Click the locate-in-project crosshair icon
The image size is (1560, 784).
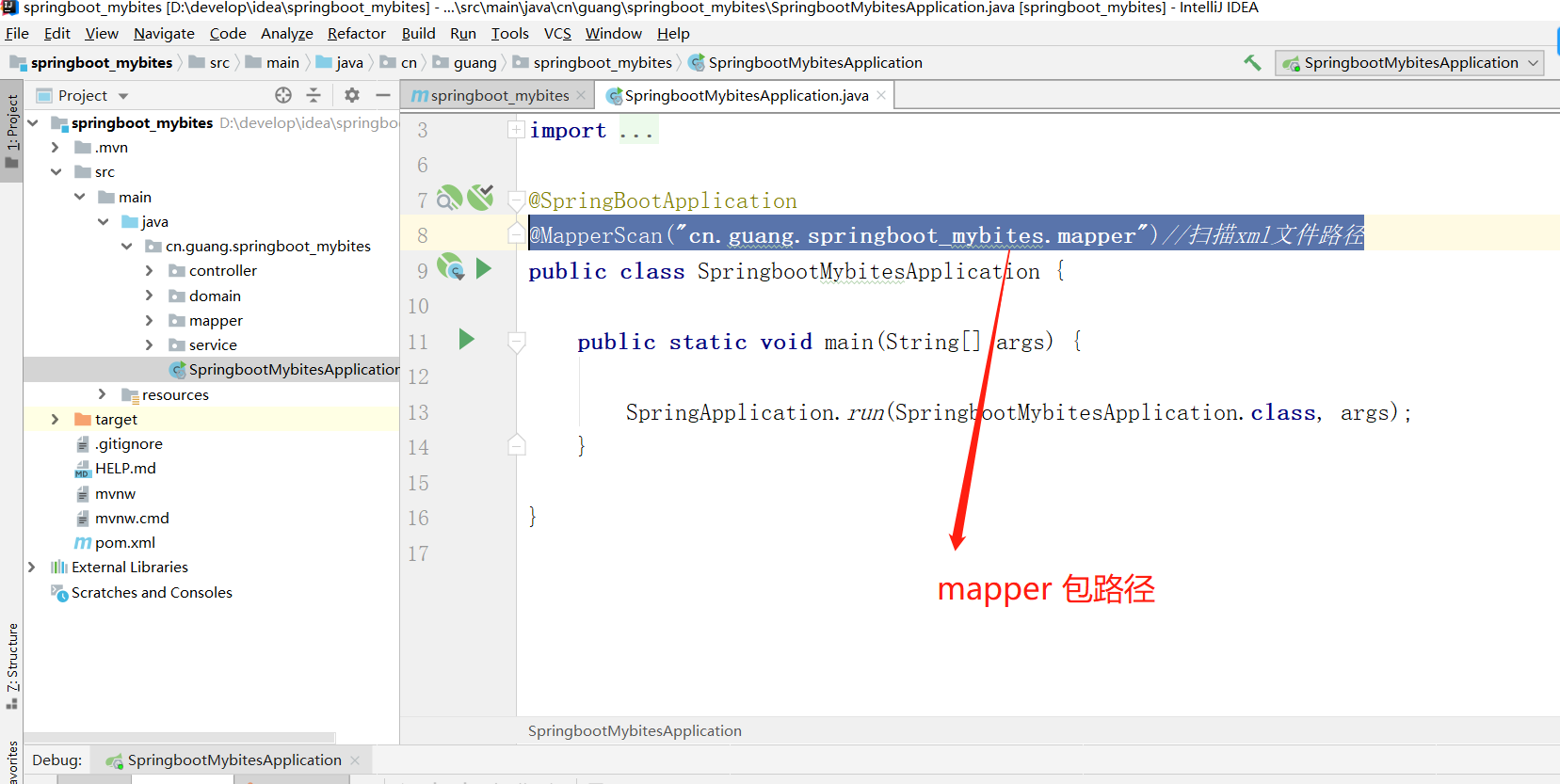[283, 95]
